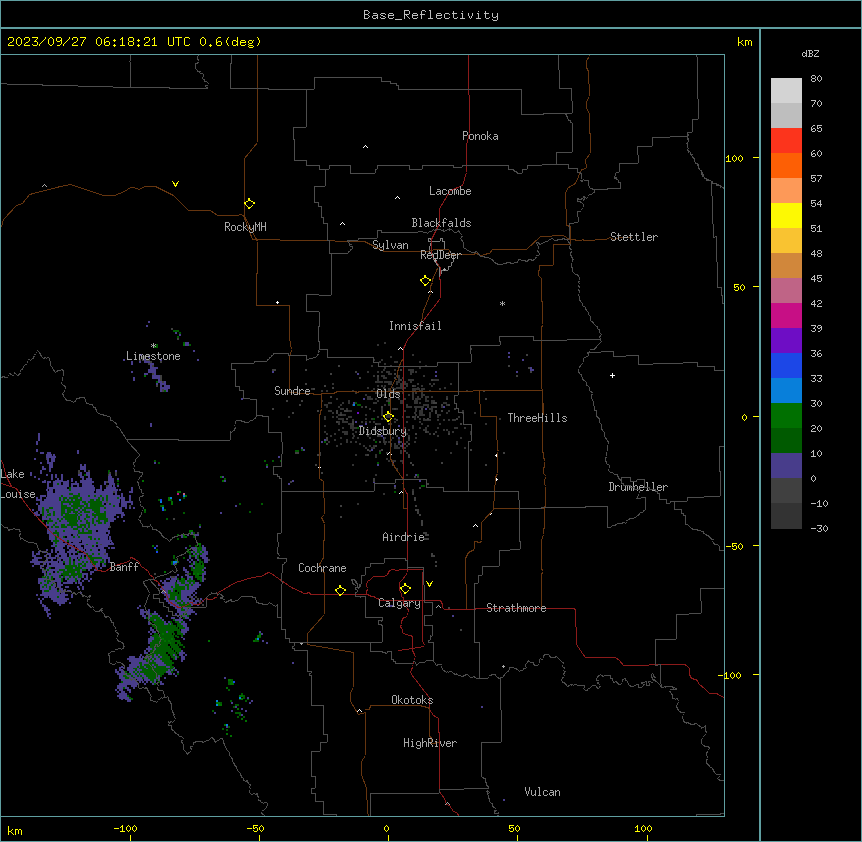Select the white asterisk marker east of Innisfail
This screenshot has height=842, width=862.
pos(502,303)
